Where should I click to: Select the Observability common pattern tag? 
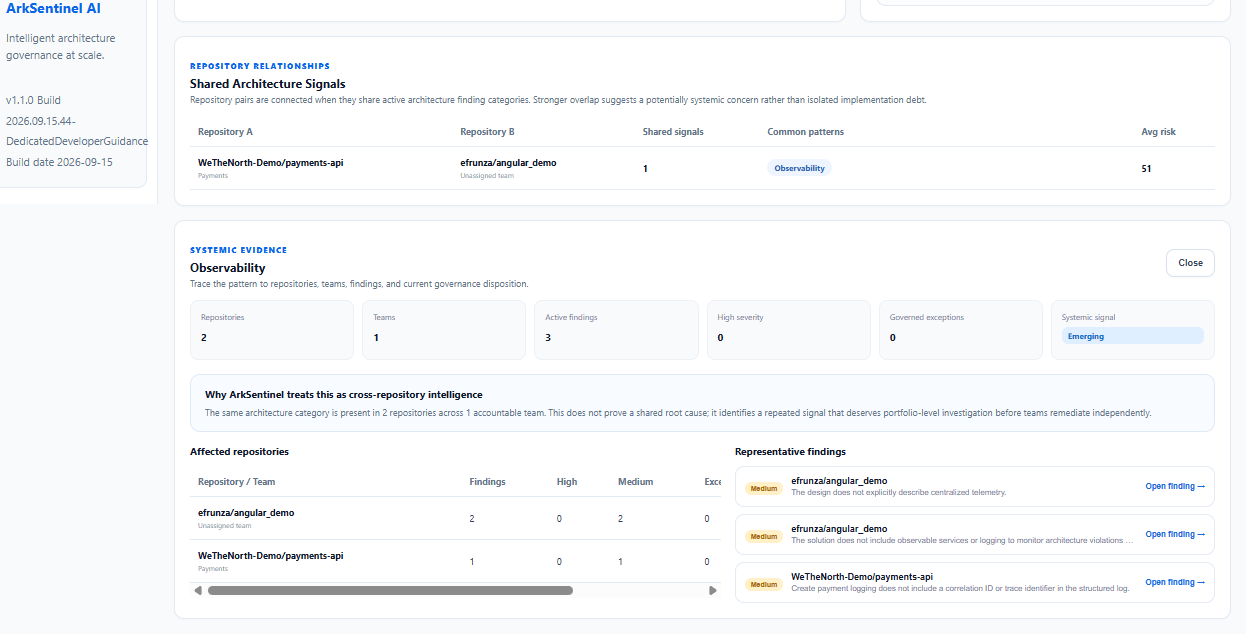799,168
